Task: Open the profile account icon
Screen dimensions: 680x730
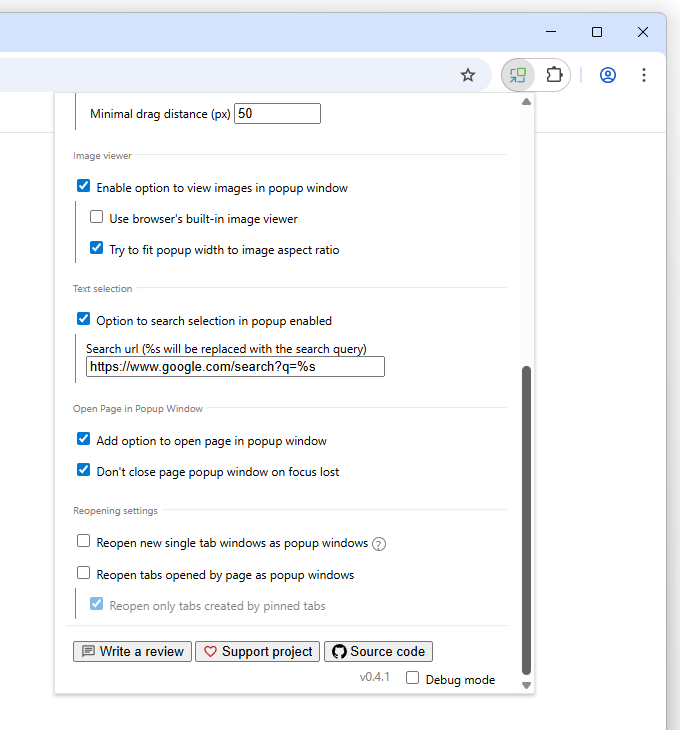Action: click(x=608, y=75)
